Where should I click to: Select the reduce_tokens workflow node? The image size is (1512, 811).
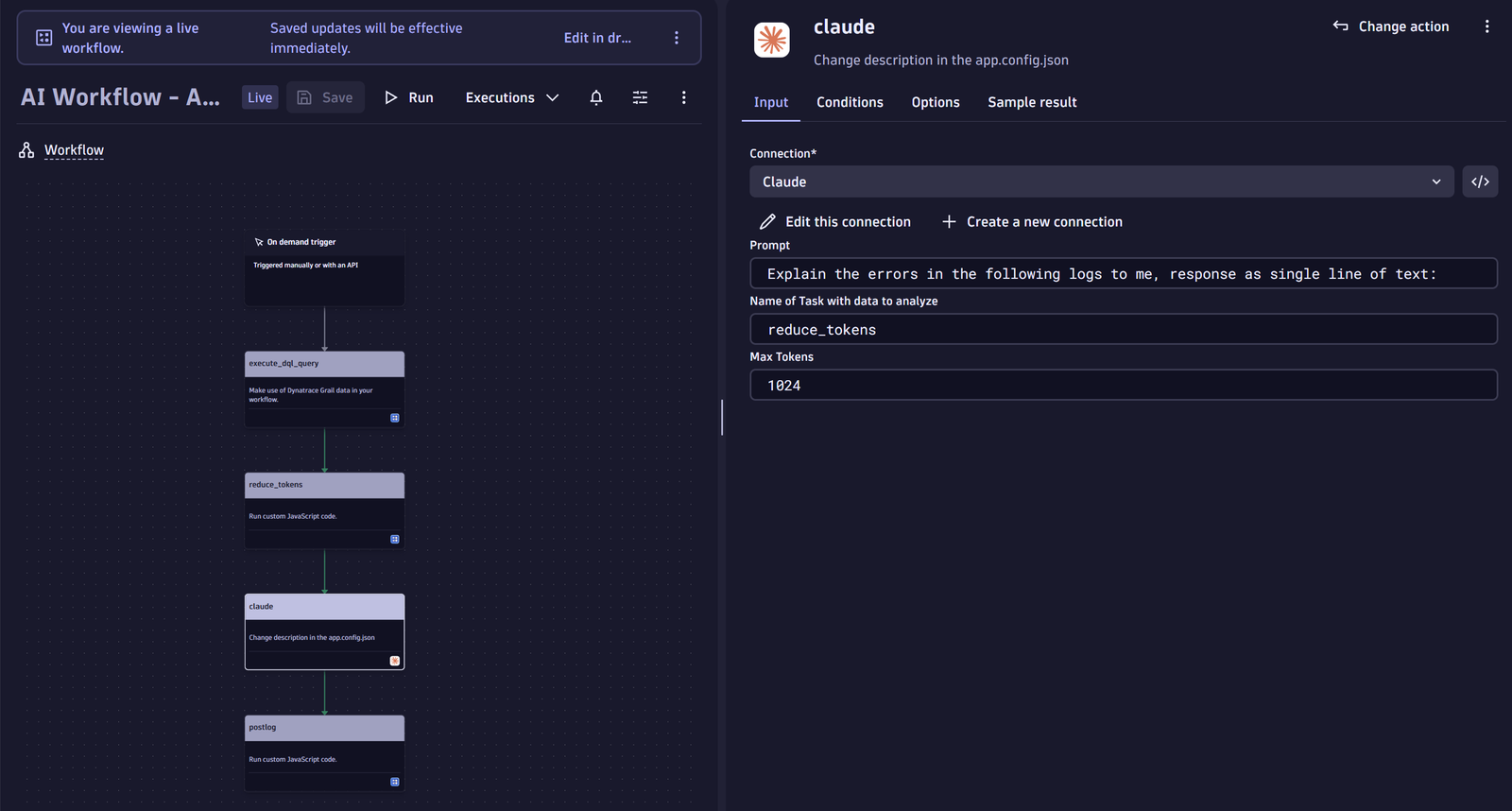[324, 510]
